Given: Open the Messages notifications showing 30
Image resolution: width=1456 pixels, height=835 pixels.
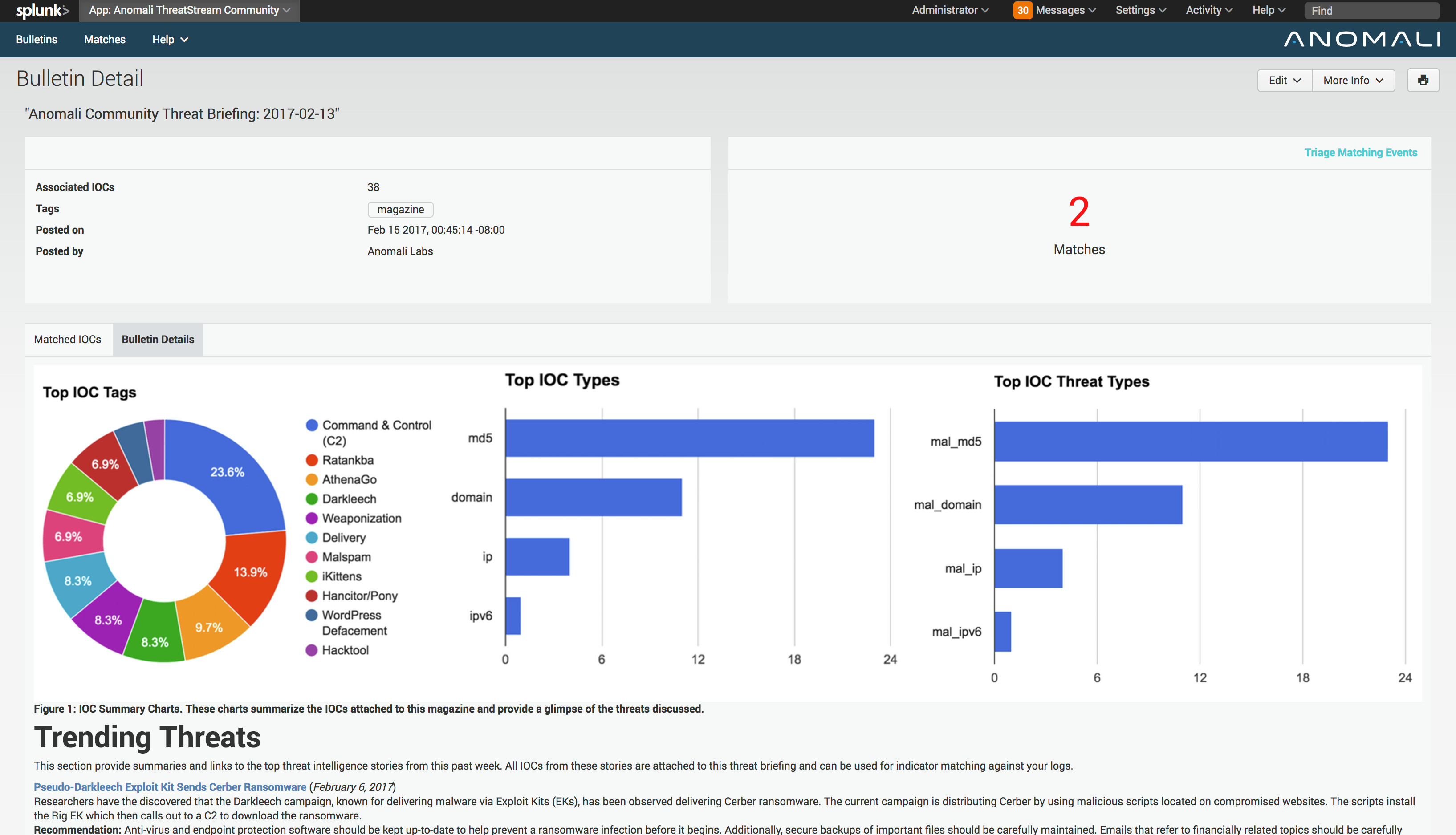Looking at the screenshot, I should pyautogui.click(x=1054, y=10).
